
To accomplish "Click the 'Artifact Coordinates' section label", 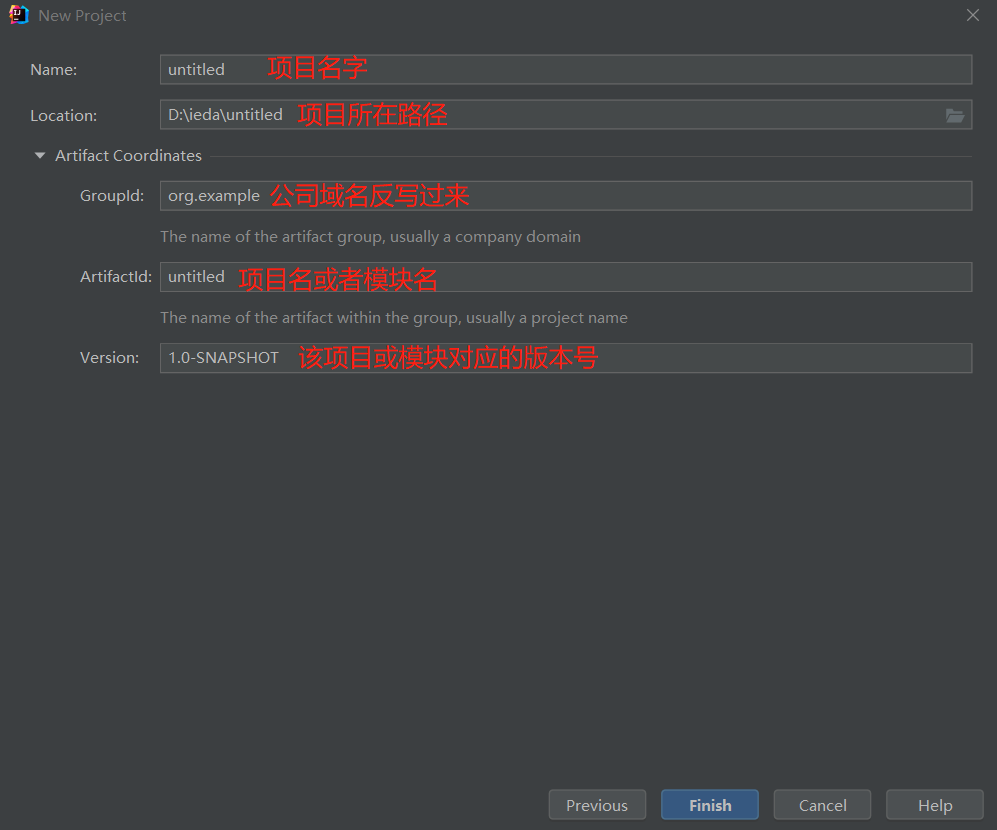I will coord(128,155).
